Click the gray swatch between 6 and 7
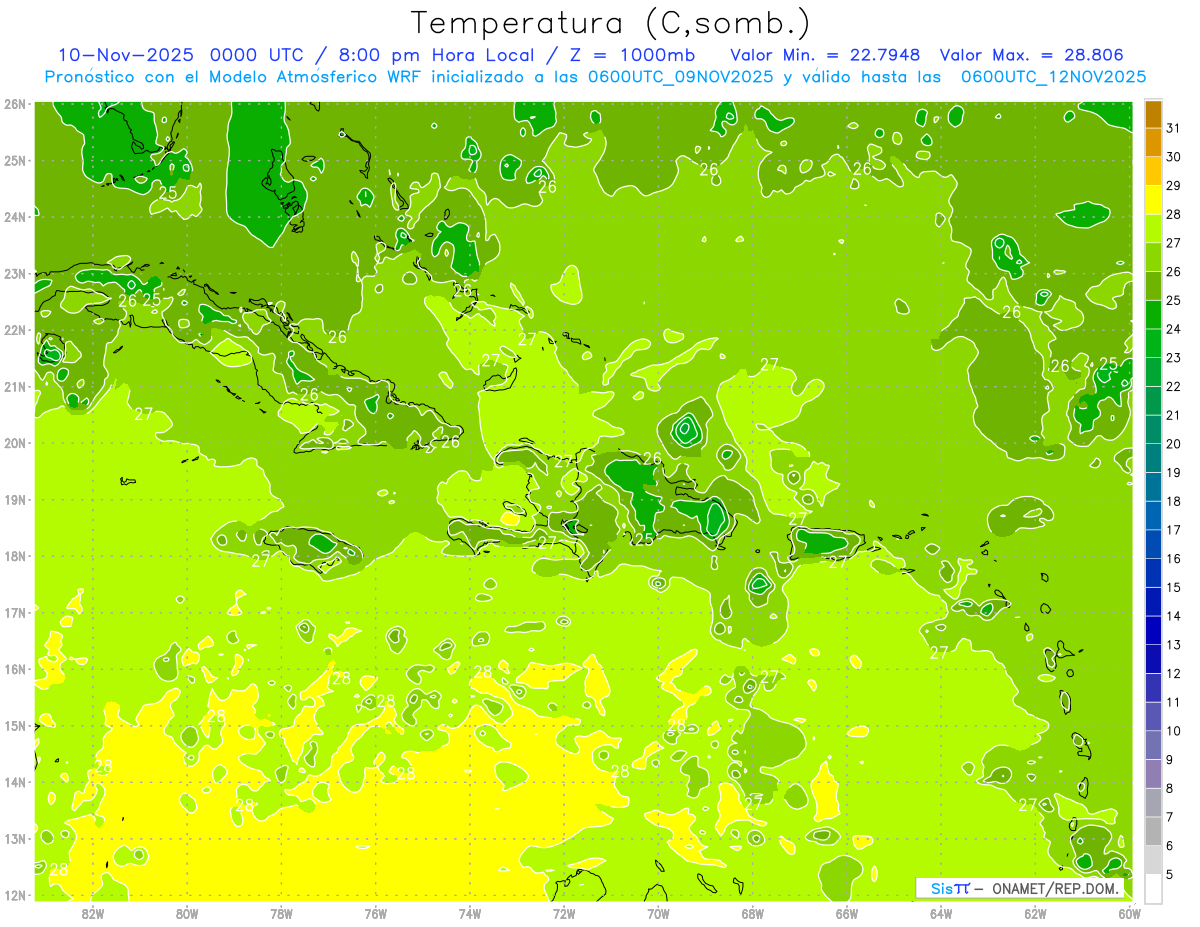1200x927 pixels. pos(1153,830)
